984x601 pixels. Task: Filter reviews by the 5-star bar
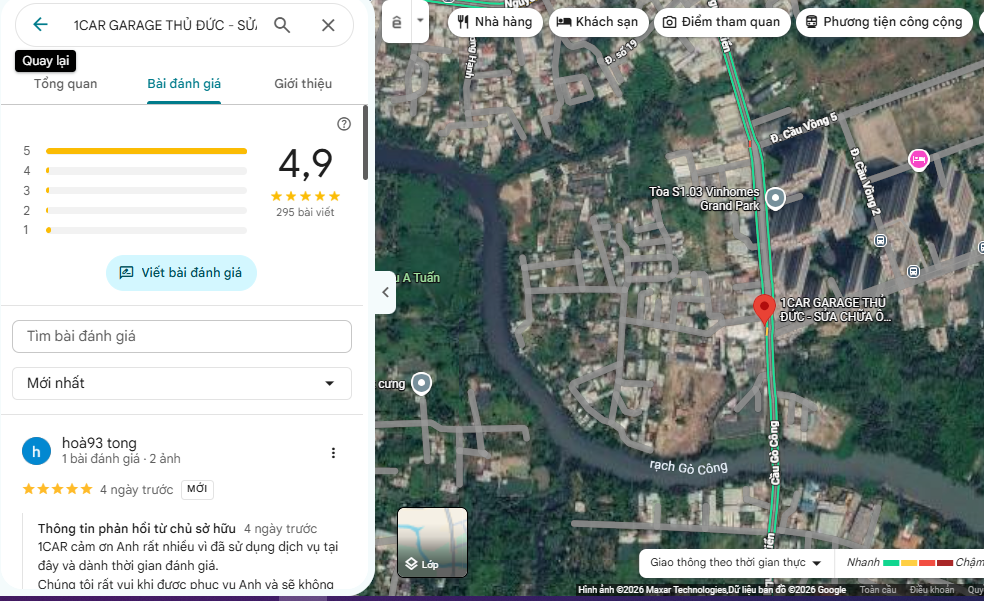point(146,151)
